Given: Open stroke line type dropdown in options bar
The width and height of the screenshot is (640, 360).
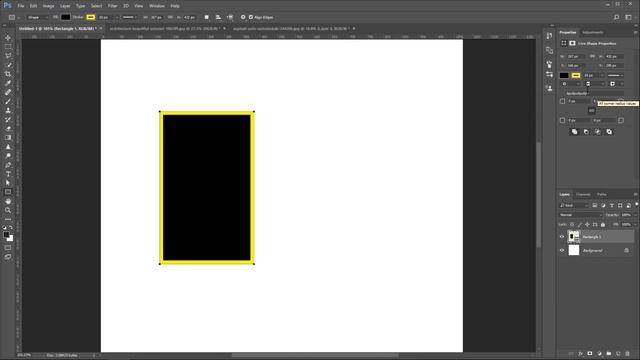Looking at the screenshot, I should pos(130,17).
